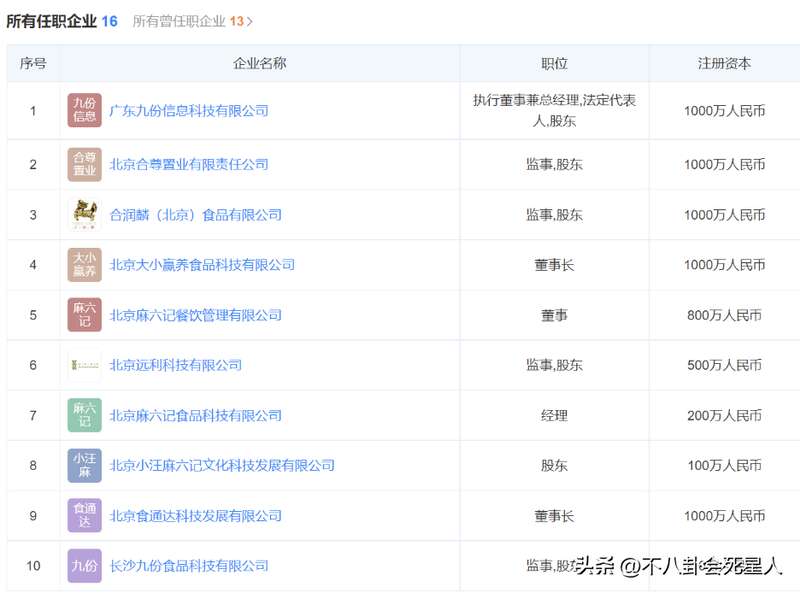The width and height of the screenshot is (800, 593).
Task: Open 北京麻六记餐饮管理有限公司 link
Action: 195,315
